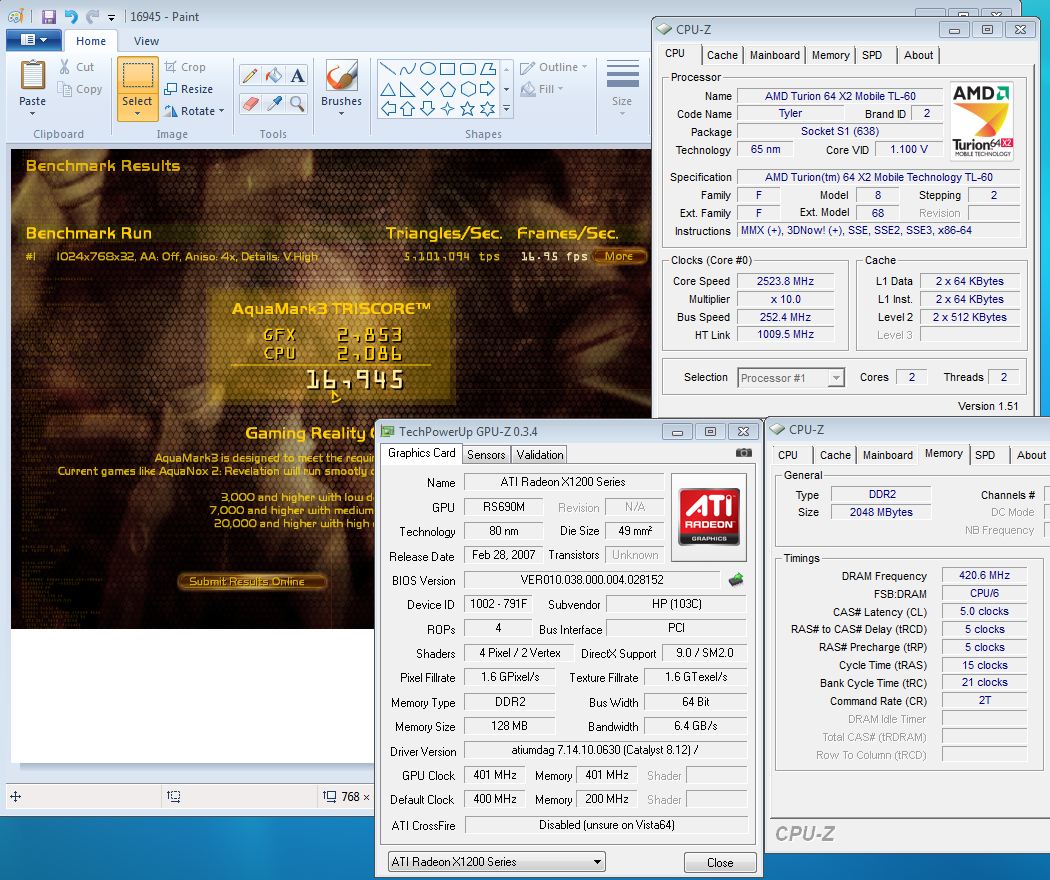1050x880 pixels.
Task: Click the Resize command in Paint
Action: pyautogui.click(x=189, y=89)
